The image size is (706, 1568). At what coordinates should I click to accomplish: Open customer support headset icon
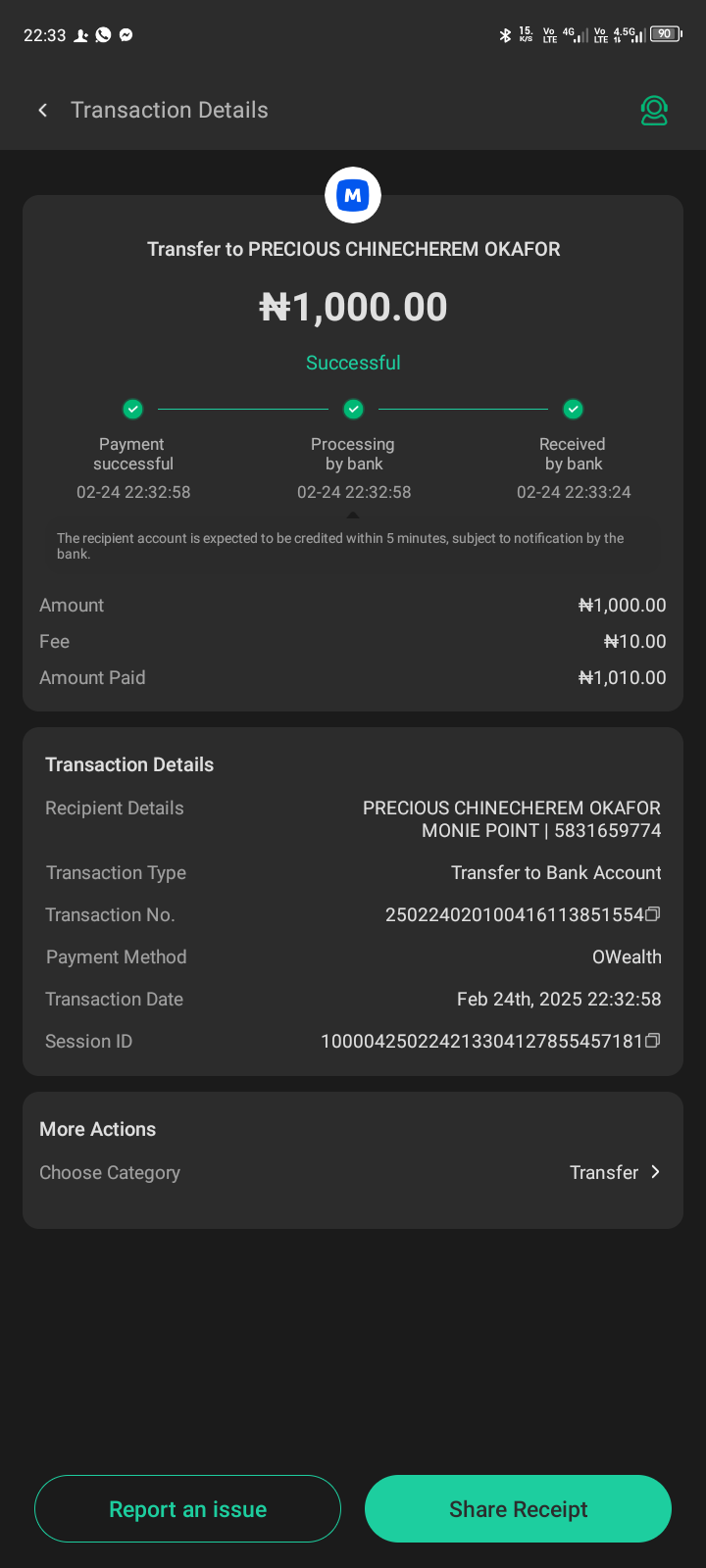pos(654,111)
